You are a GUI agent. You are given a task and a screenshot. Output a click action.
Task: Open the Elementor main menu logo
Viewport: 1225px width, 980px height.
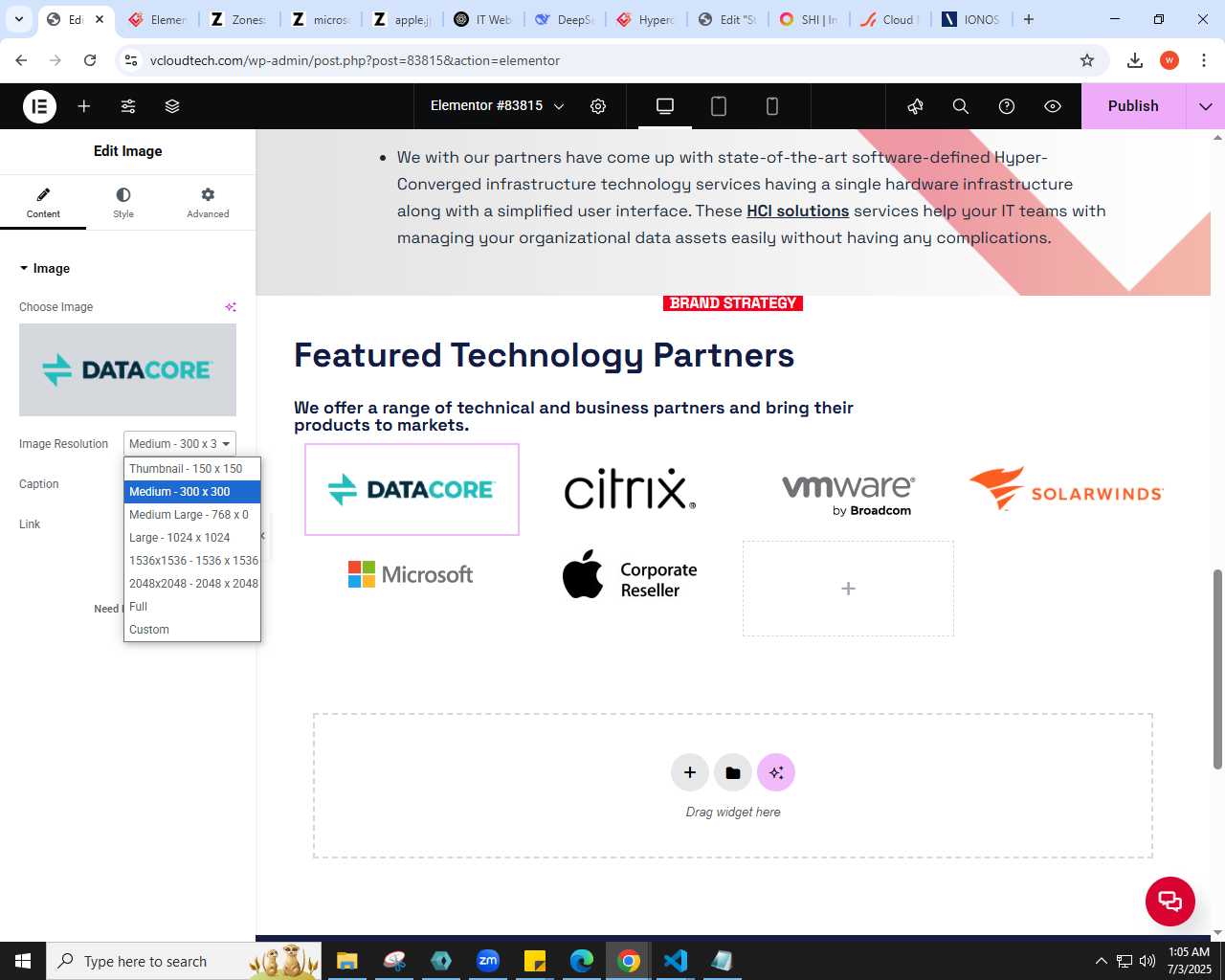39,106
